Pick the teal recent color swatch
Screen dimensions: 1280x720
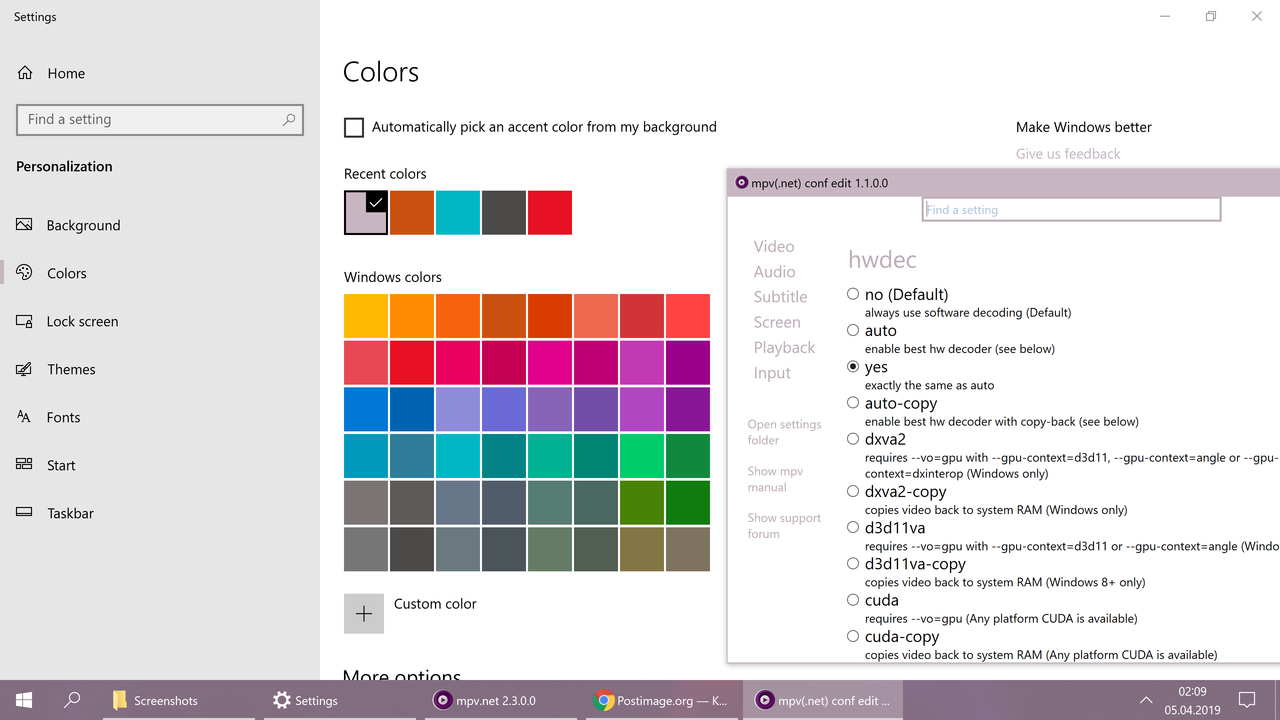tap(458, 213)
